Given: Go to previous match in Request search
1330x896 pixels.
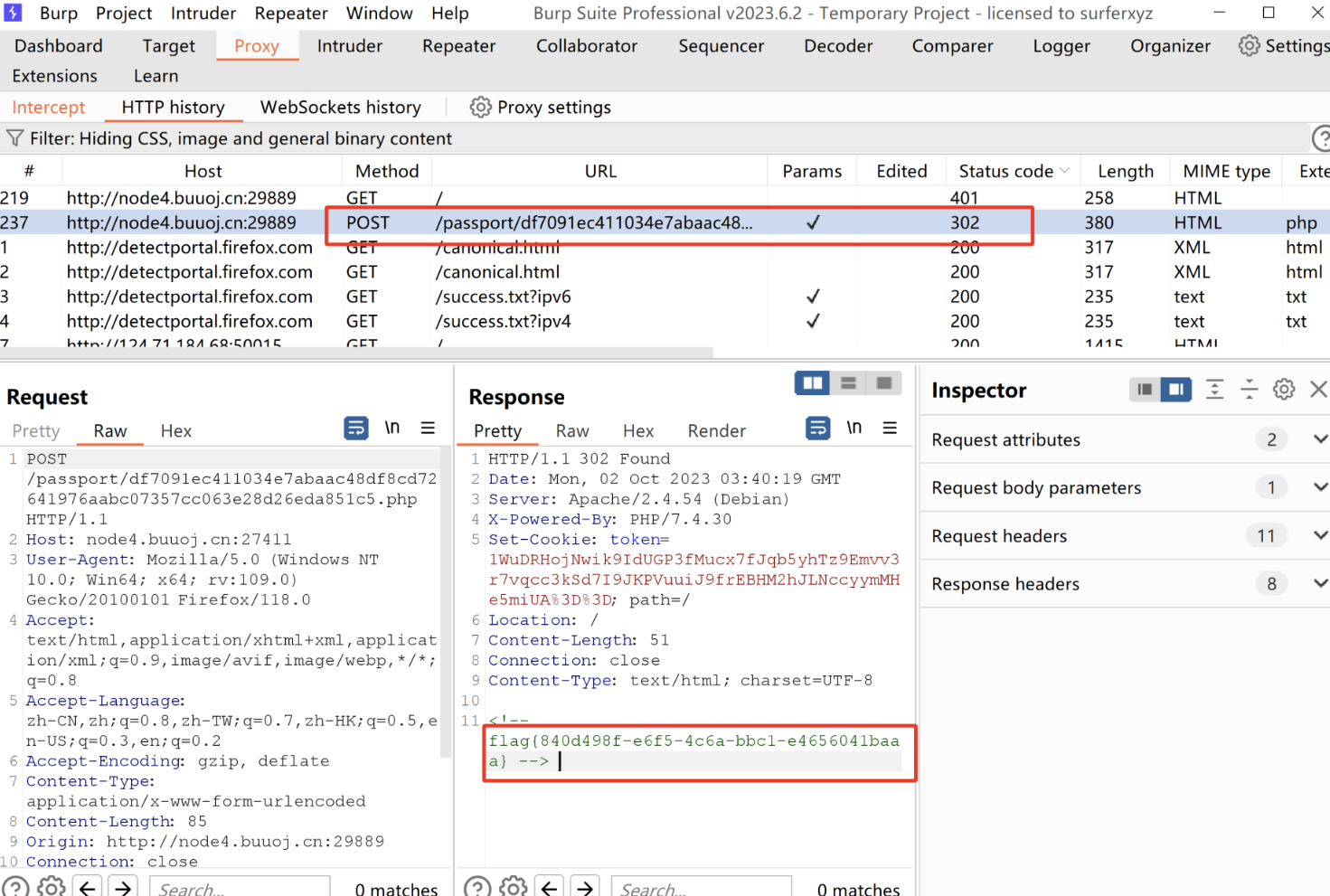Looking at the screenshot, I should [x=88, y=887].
